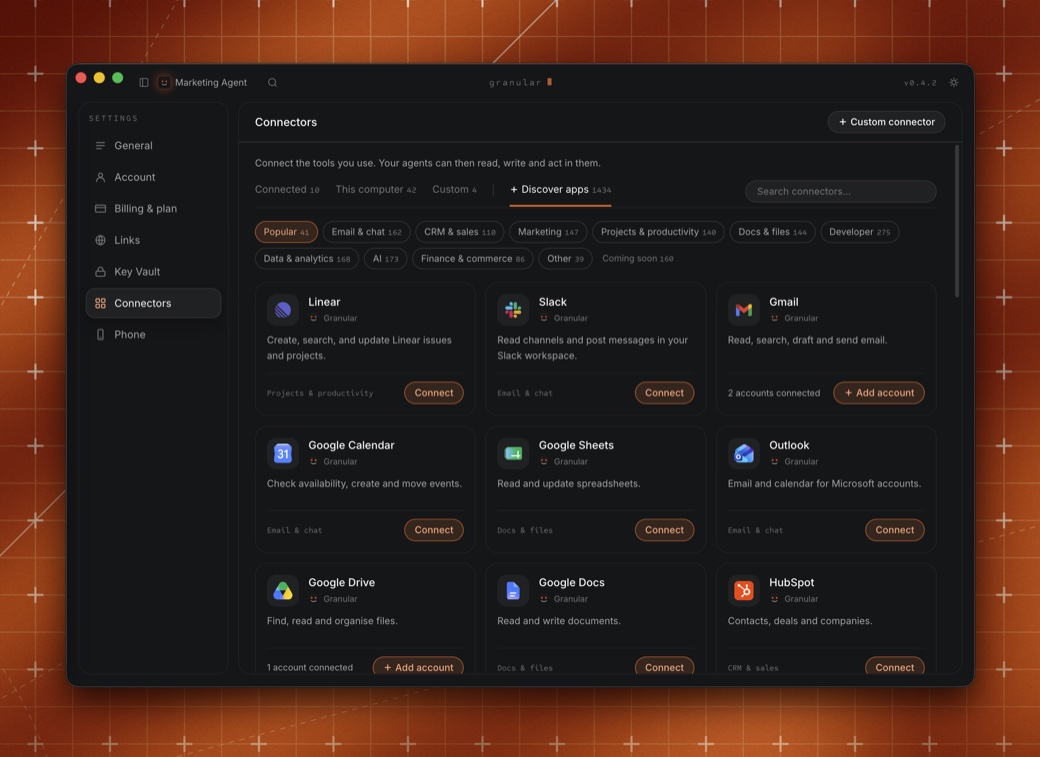Connect Google Docs
This screenshot has width=1040, height=757.
(x=664, y=667)
